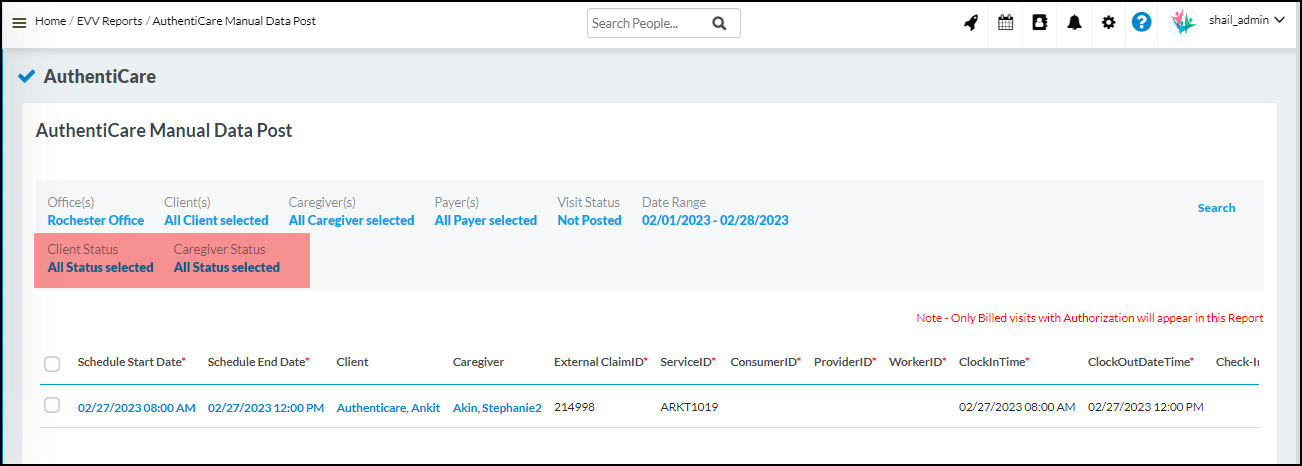
Task: Click the rocket quick launch icon
Action: 970,23
